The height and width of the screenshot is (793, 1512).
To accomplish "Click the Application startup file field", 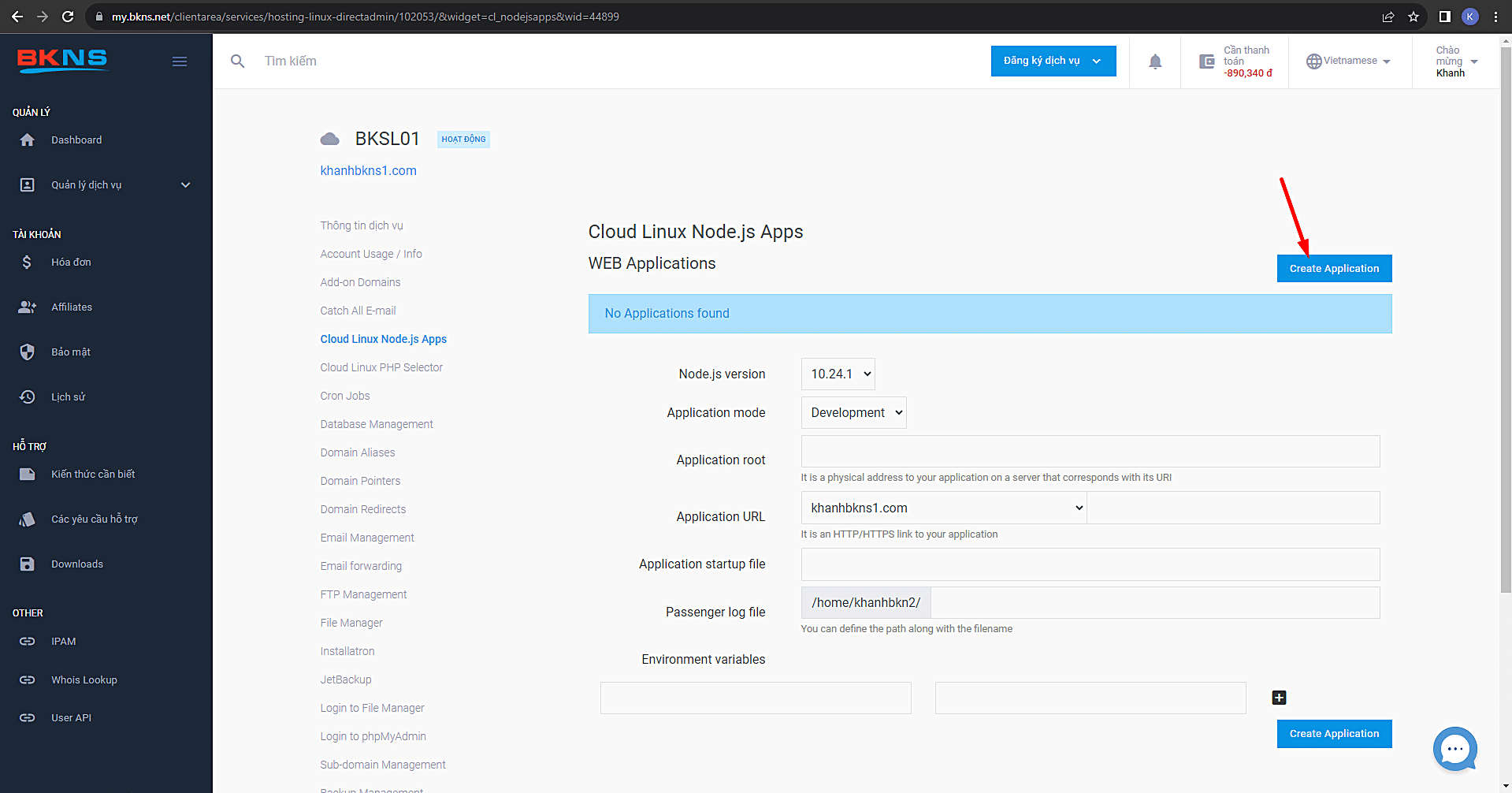I will [x=1090, y=564].
